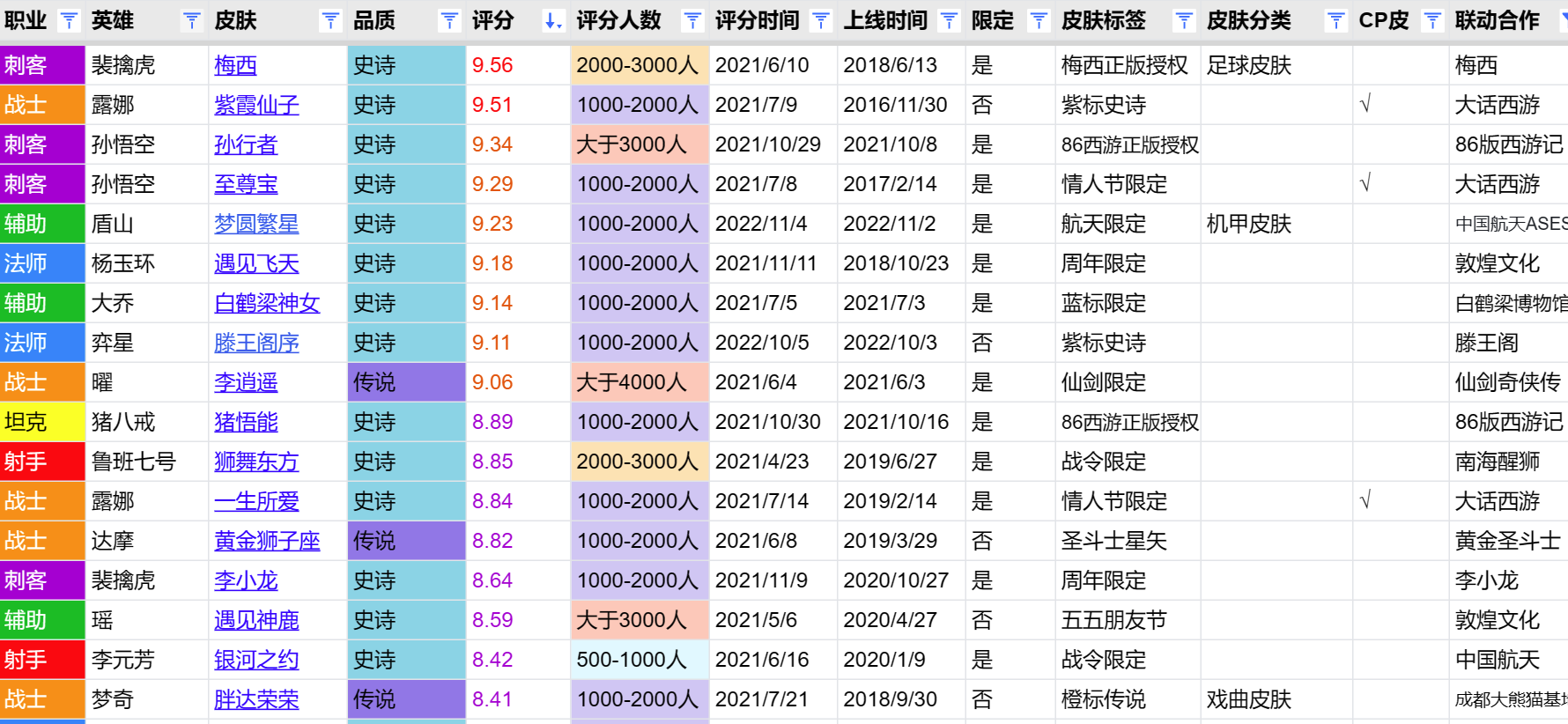This screenshot has height=724, width=1568.
Task: Open the 李小龙 skin link
Action: [x=246, y=580]
